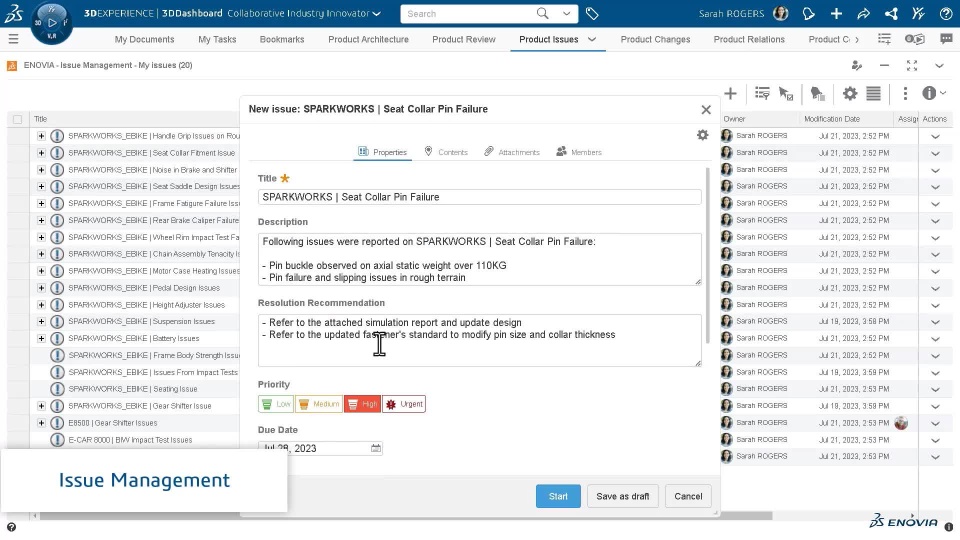Switch to Product Changes tab
Viewport: 960px width, 540px height.
coord(655,39)
